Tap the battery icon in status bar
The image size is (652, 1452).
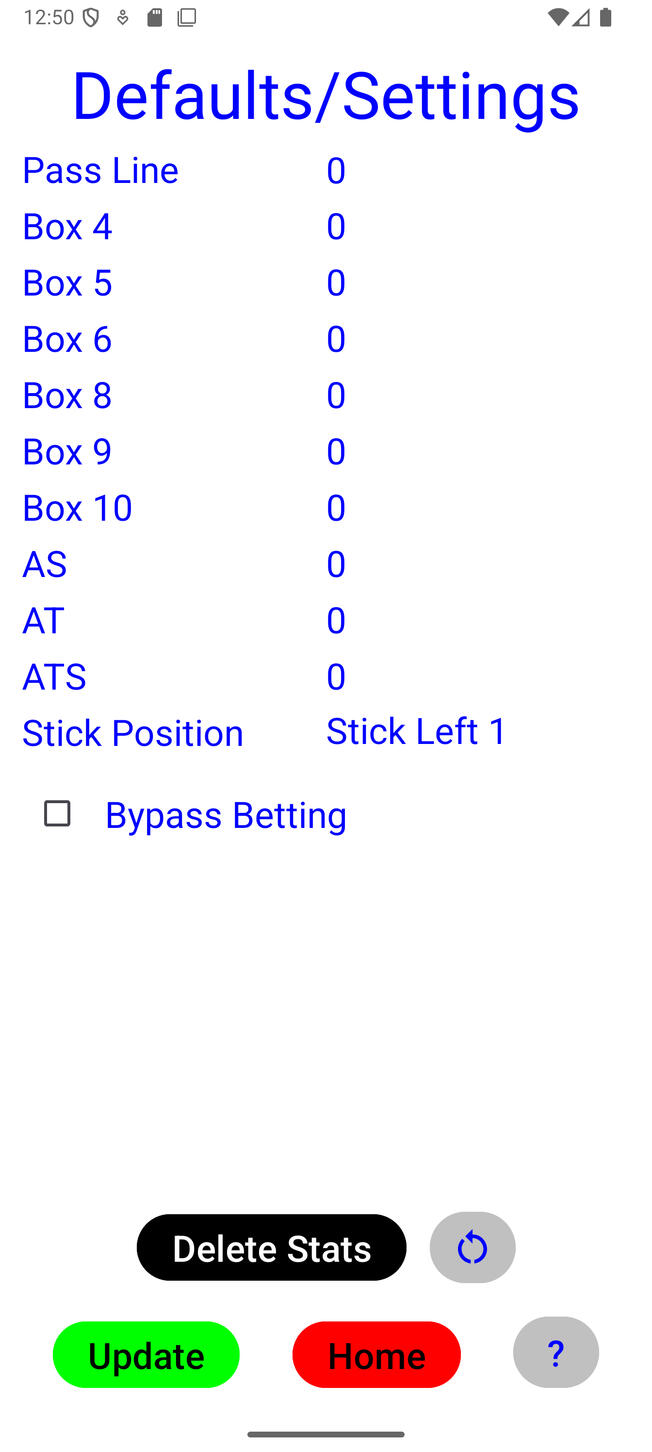tap(606, 17)
